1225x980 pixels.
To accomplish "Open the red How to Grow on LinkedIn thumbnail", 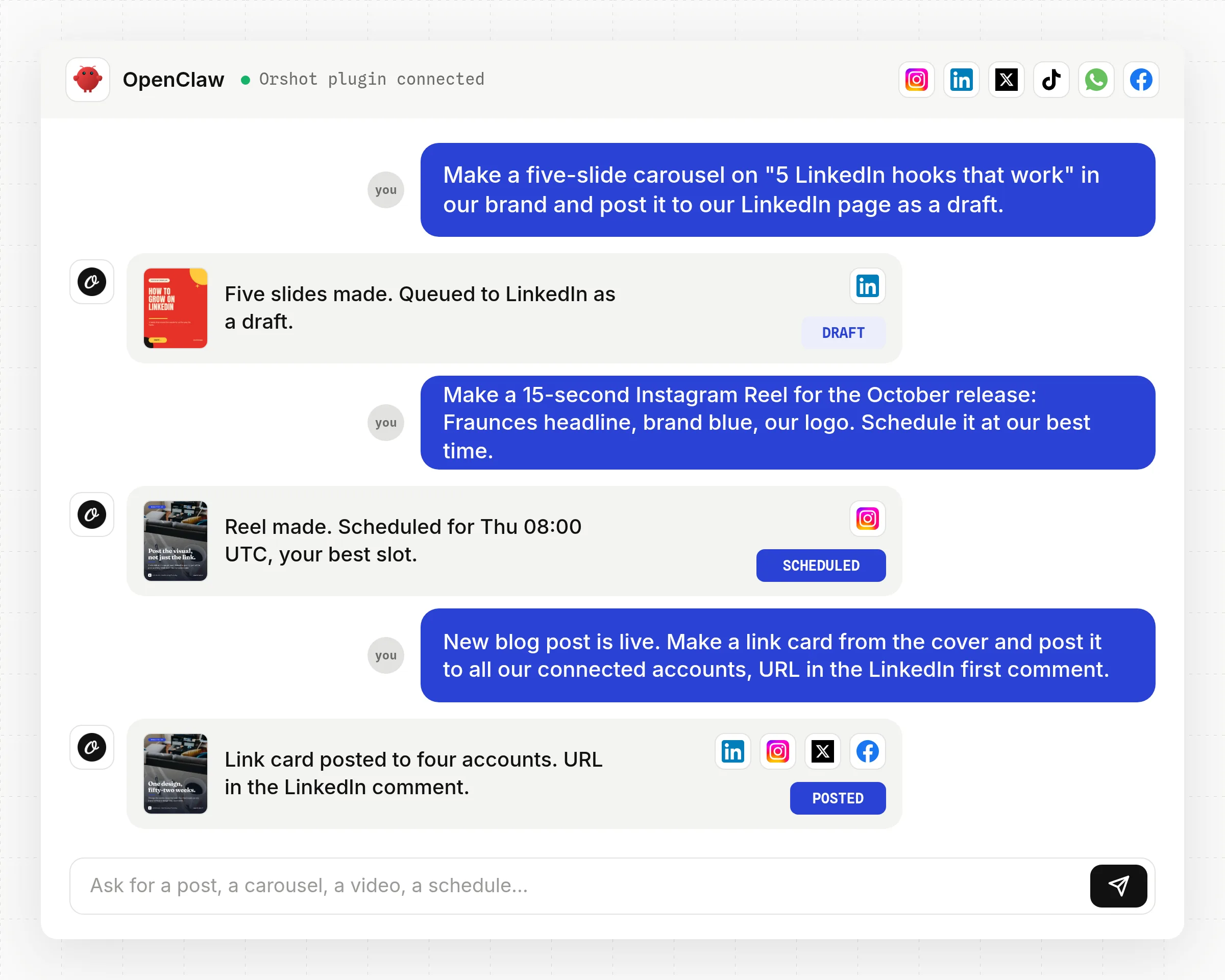I will pyautogui.click(x=176, y=308).
